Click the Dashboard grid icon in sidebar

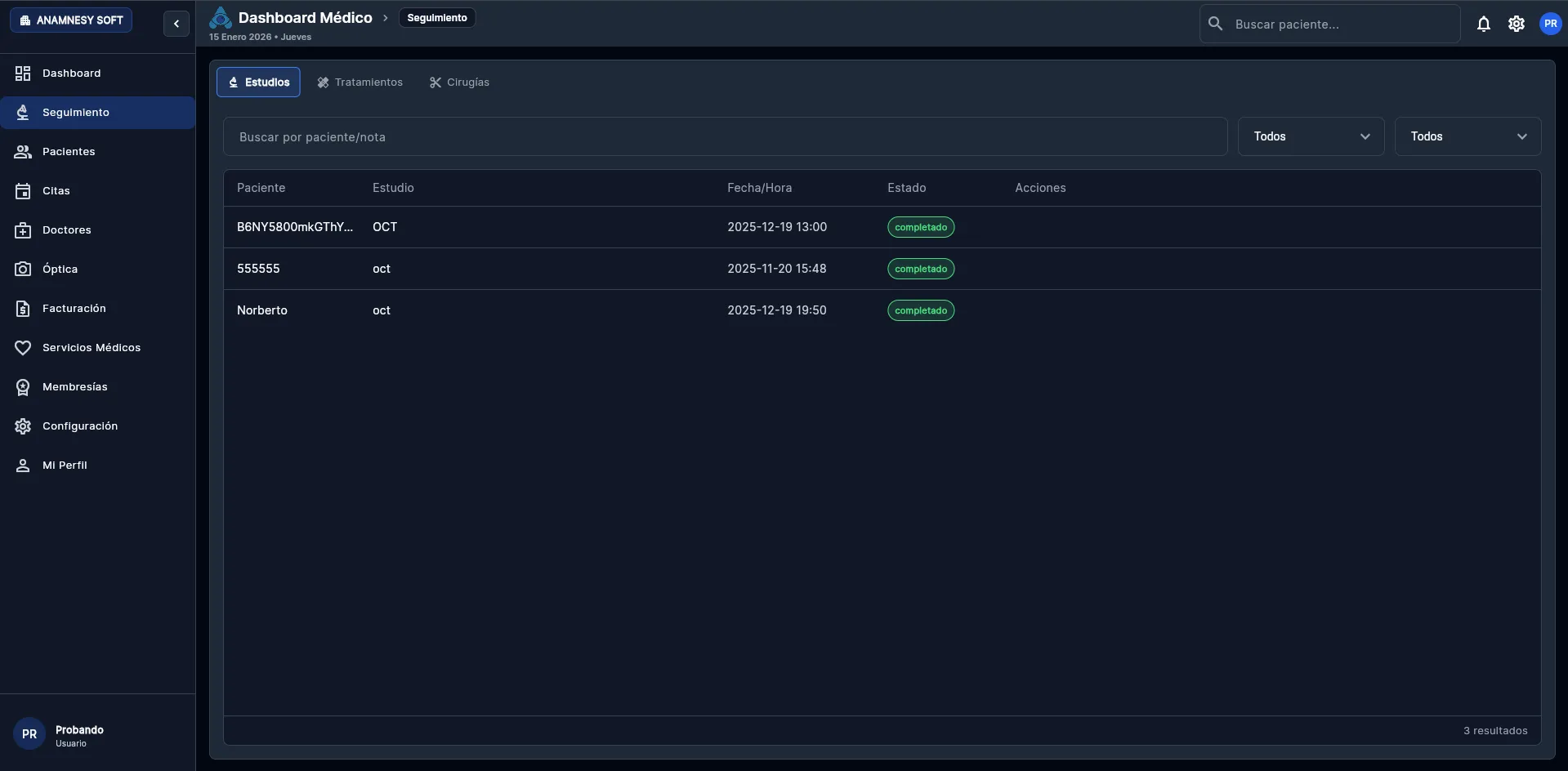[x=23, y=74]
